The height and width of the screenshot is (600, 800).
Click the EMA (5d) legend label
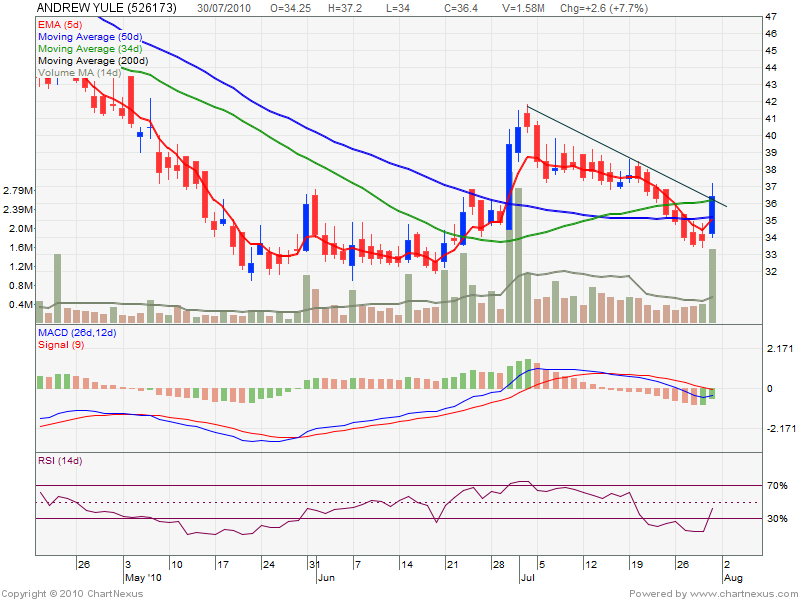click(x=62, y=24)
